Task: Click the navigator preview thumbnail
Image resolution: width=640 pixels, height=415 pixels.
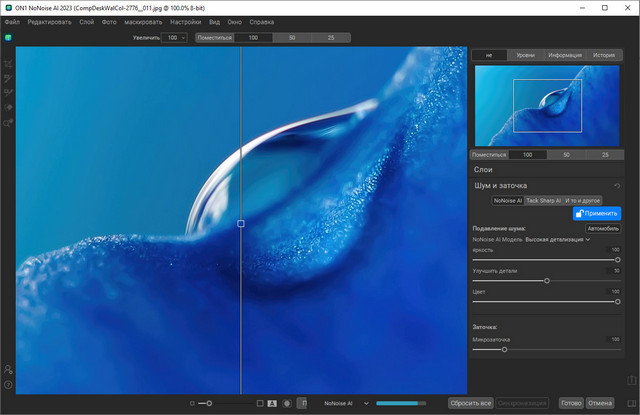Action: (x=545, y=105)
